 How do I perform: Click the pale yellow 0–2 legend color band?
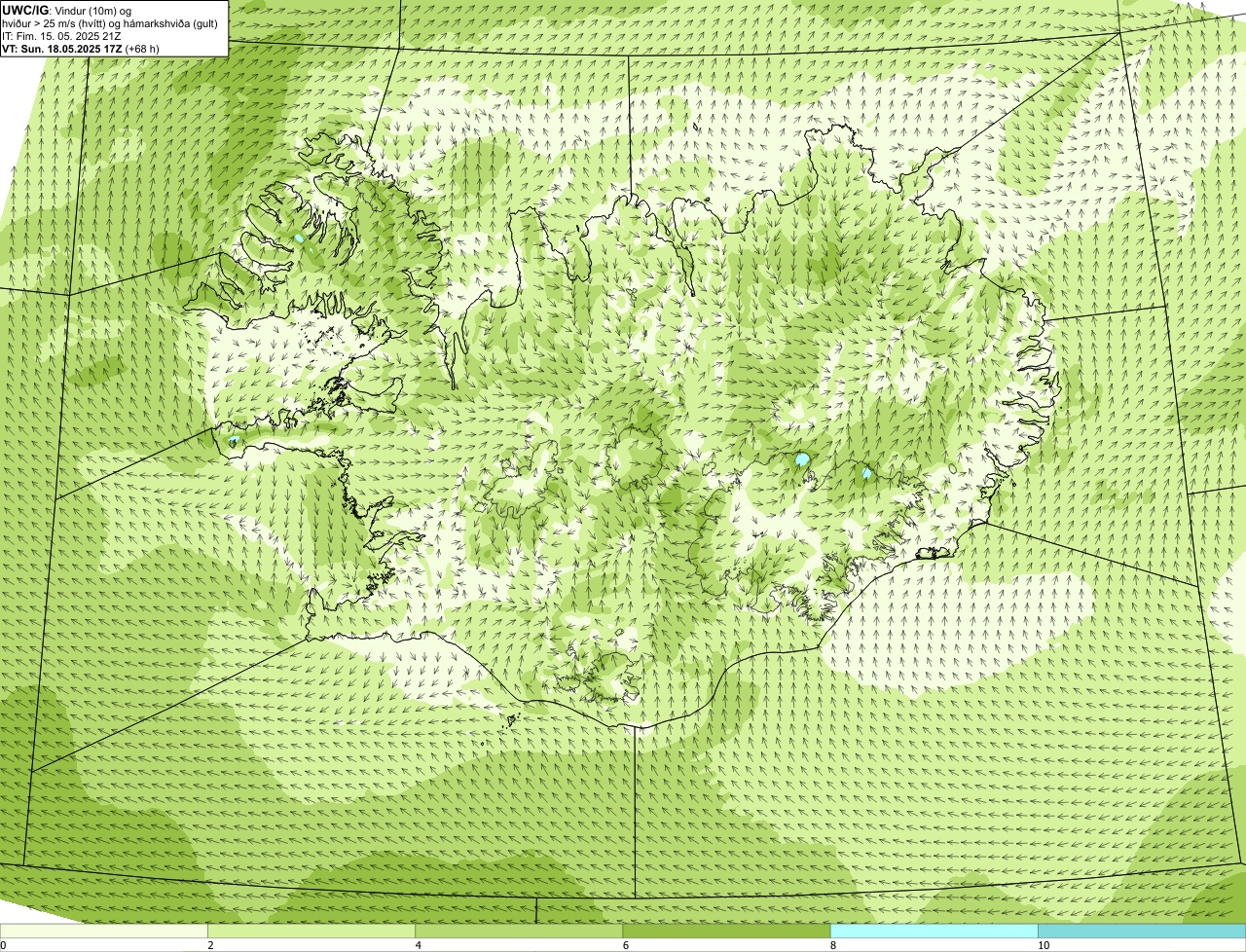point(104,931)
